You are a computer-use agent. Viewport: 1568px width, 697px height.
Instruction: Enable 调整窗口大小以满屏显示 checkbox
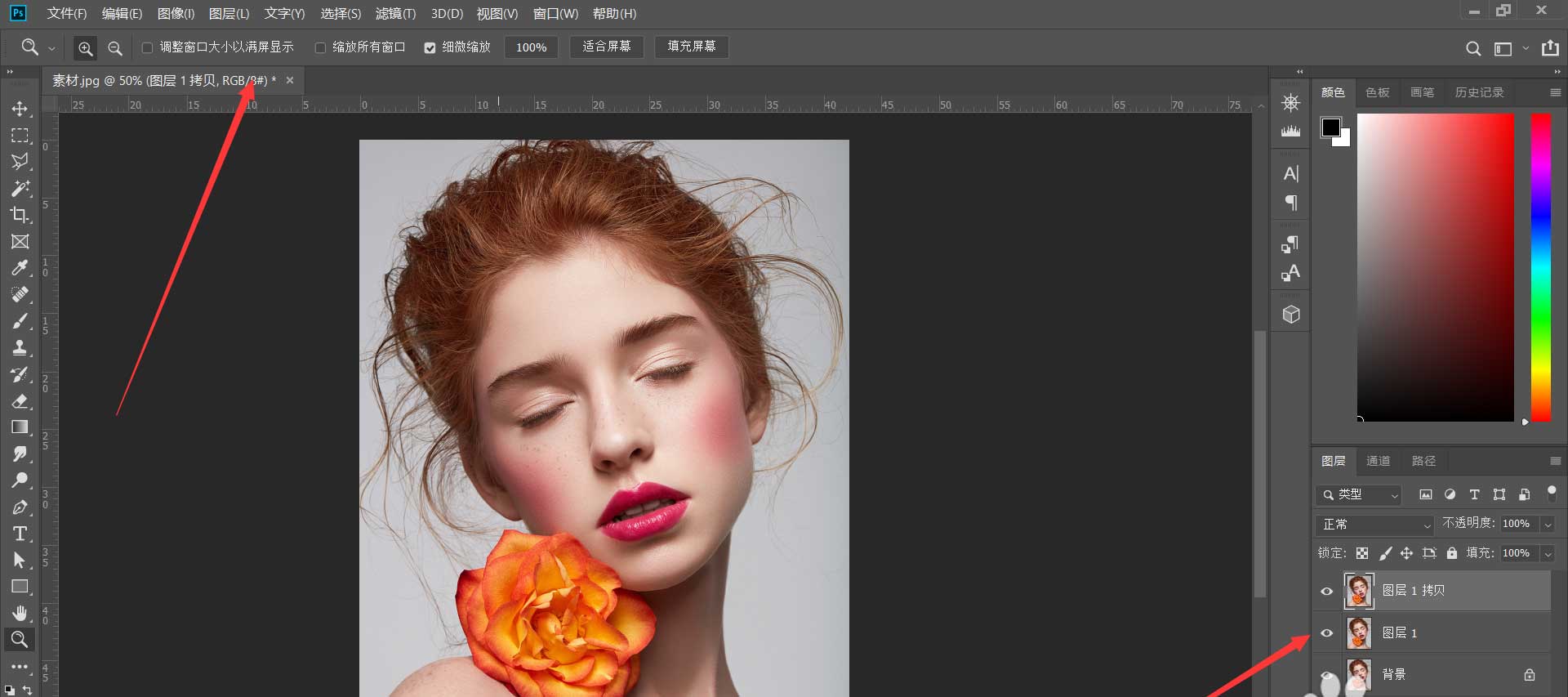(x=148, y=48)
